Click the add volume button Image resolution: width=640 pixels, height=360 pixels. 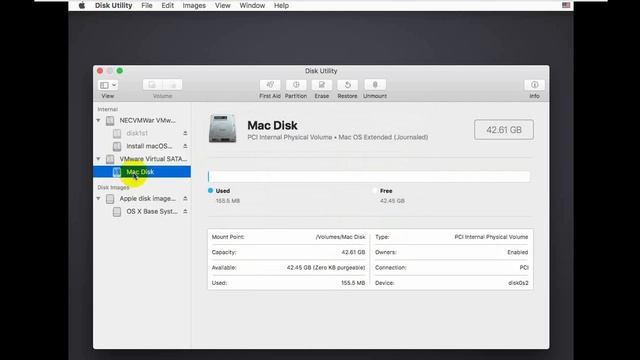[x=152, y=85]
